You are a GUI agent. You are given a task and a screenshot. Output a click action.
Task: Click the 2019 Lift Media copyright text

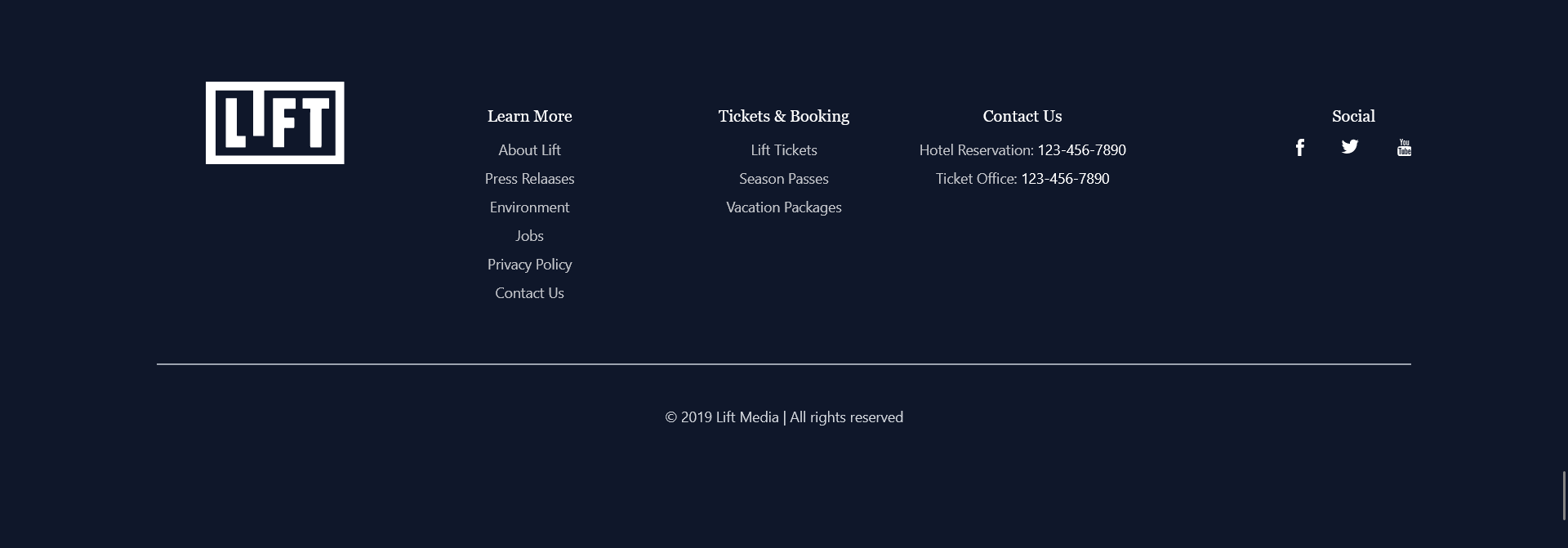point(784,417)
